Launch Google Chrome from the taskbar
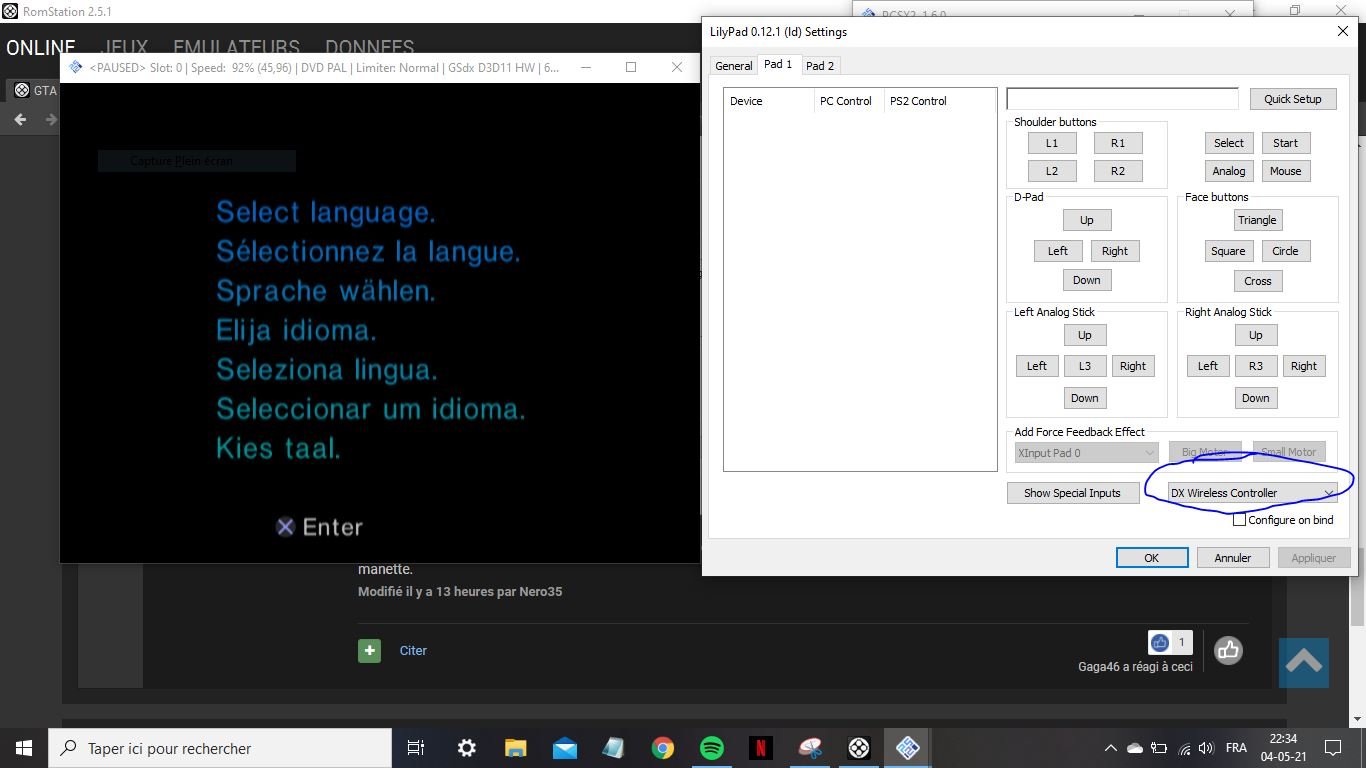This screenshot has width=1366, height=768. coord(662,748)
